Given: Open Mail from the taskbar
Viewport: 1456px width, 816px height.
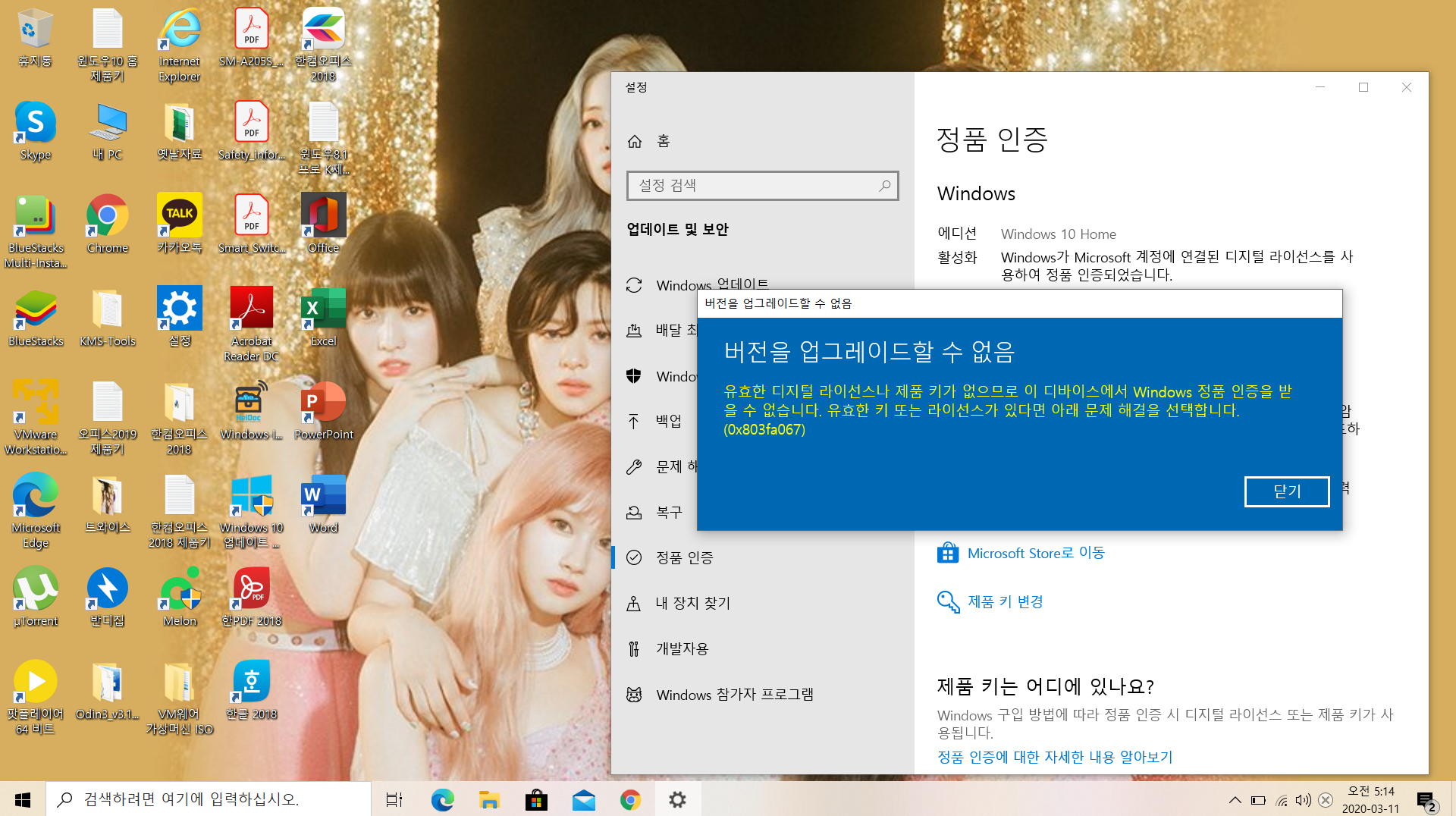Looking at the screenshot, I should tap(583, 799).
